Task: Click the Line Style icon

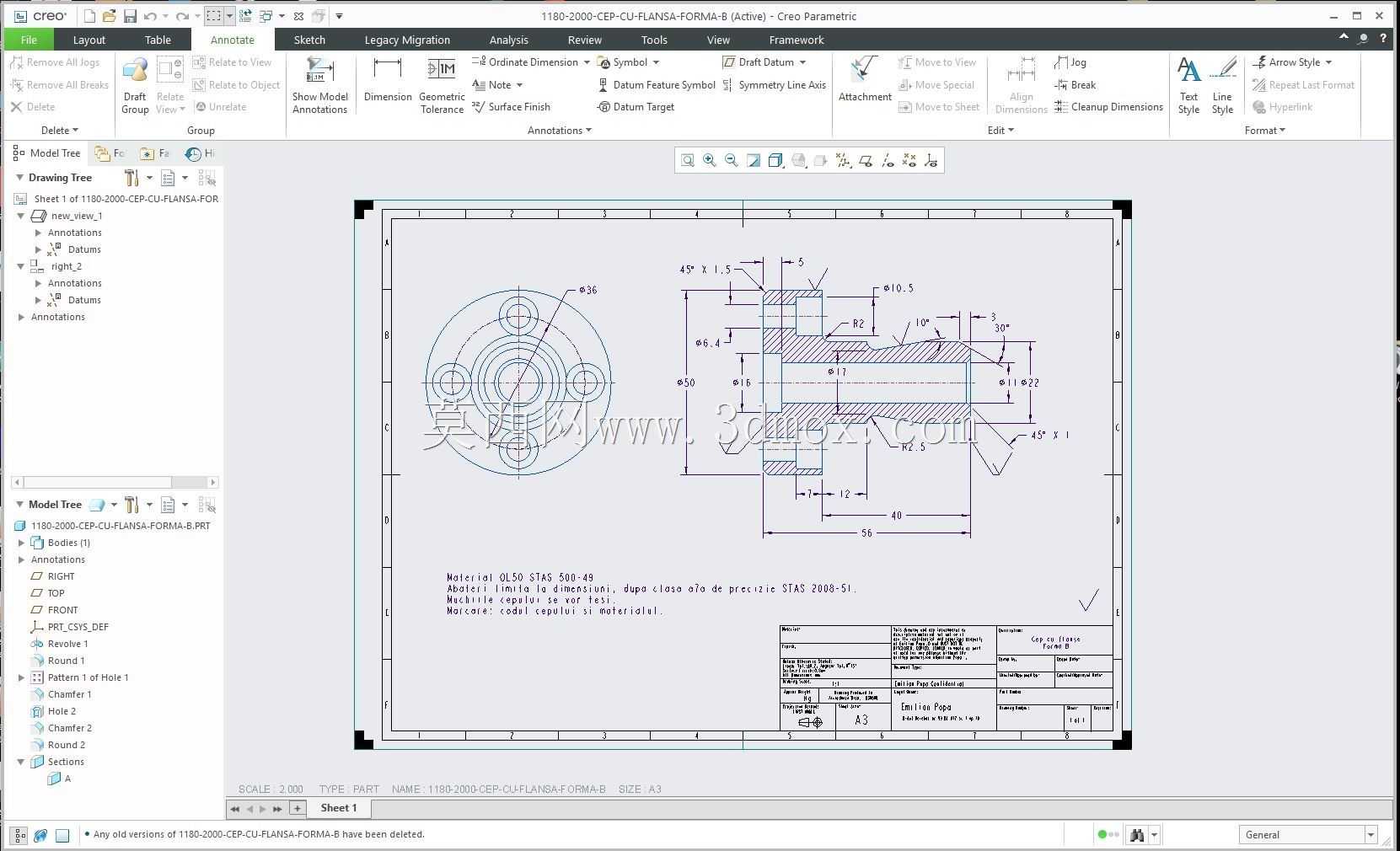Action: point(1222,85)
